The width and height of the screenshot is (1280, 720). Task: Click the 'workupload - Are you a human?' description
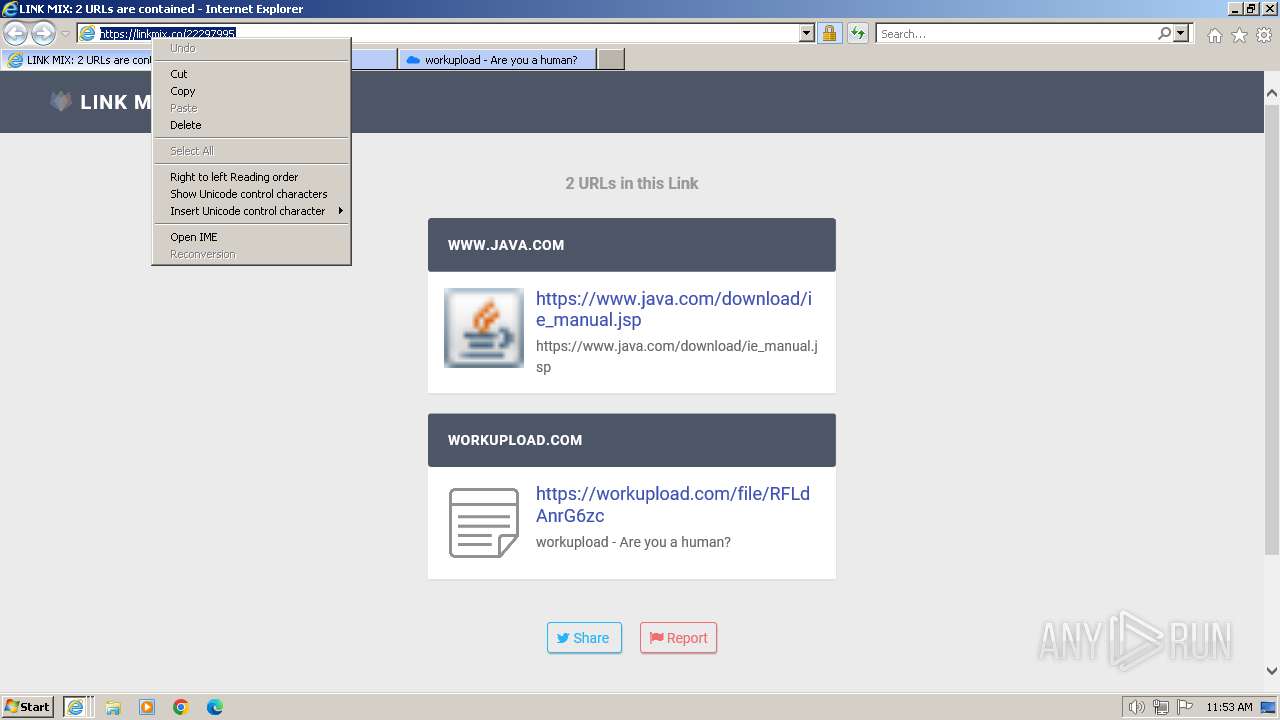[x=633, y=542]
